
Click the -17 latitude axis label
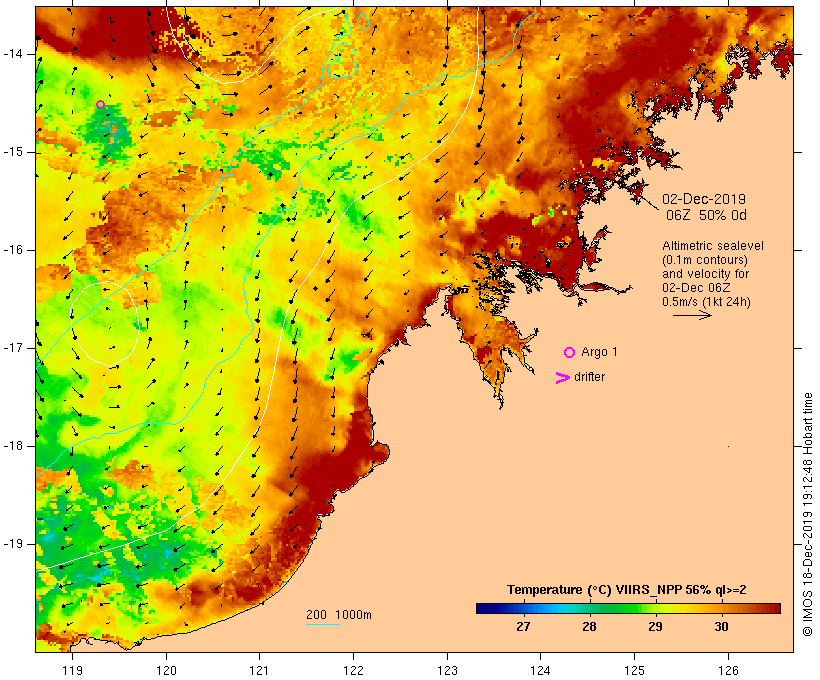[13, 348]
